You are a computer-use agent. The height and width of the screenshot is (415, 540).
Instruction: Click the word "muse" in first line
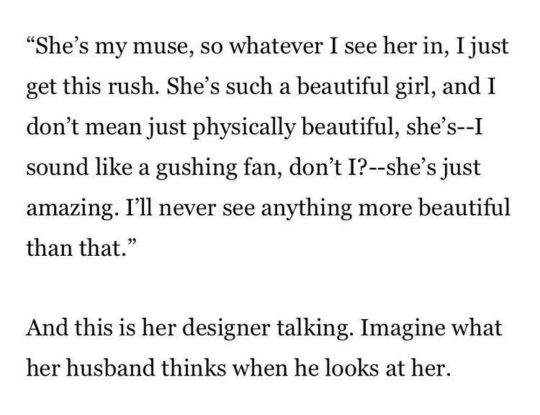point(160,47)
